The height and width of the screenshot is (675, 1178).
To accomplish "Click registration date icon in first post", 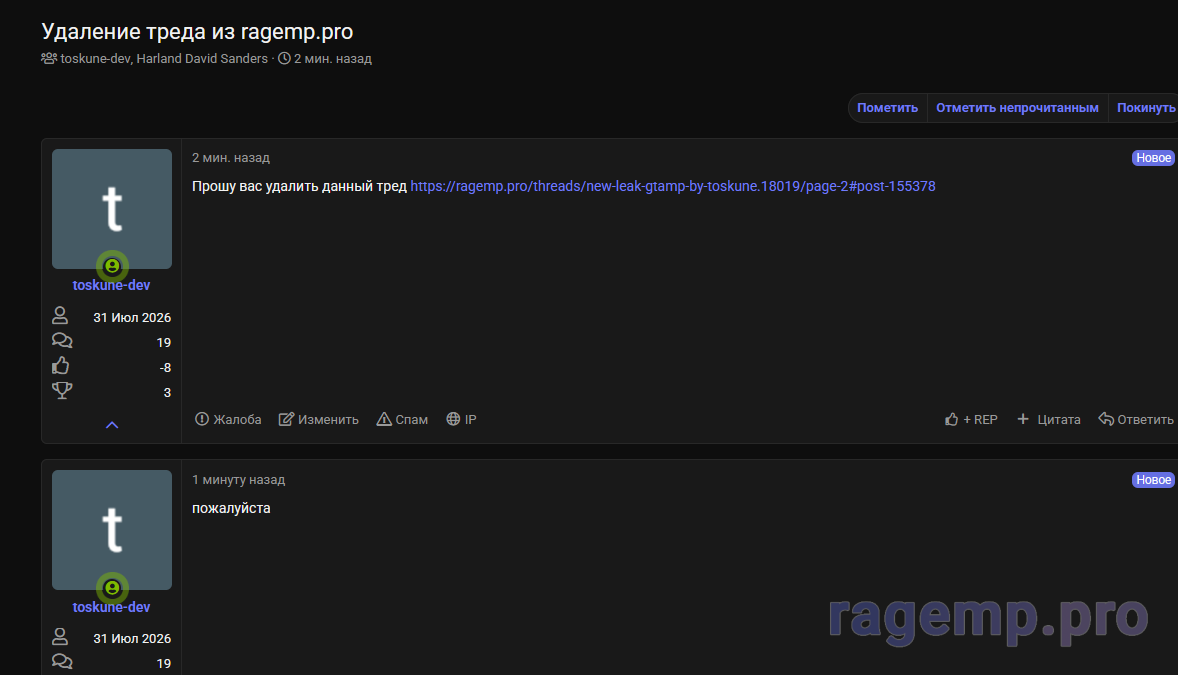I will coord(60,316).
